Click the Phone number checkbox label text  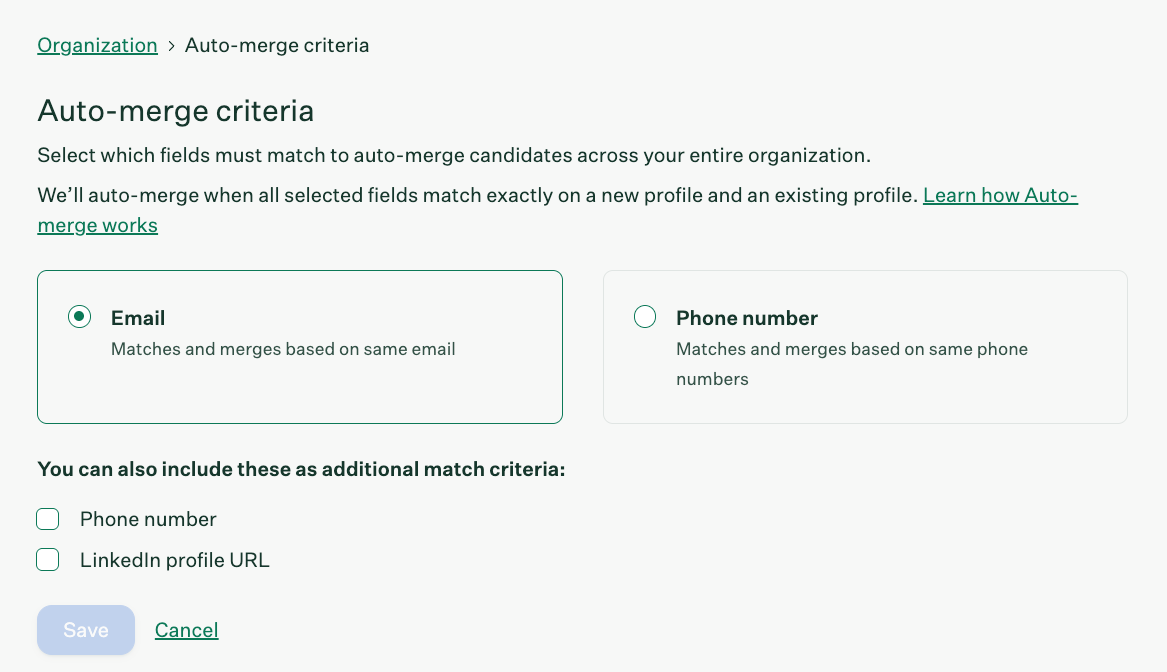coord(148,519)
